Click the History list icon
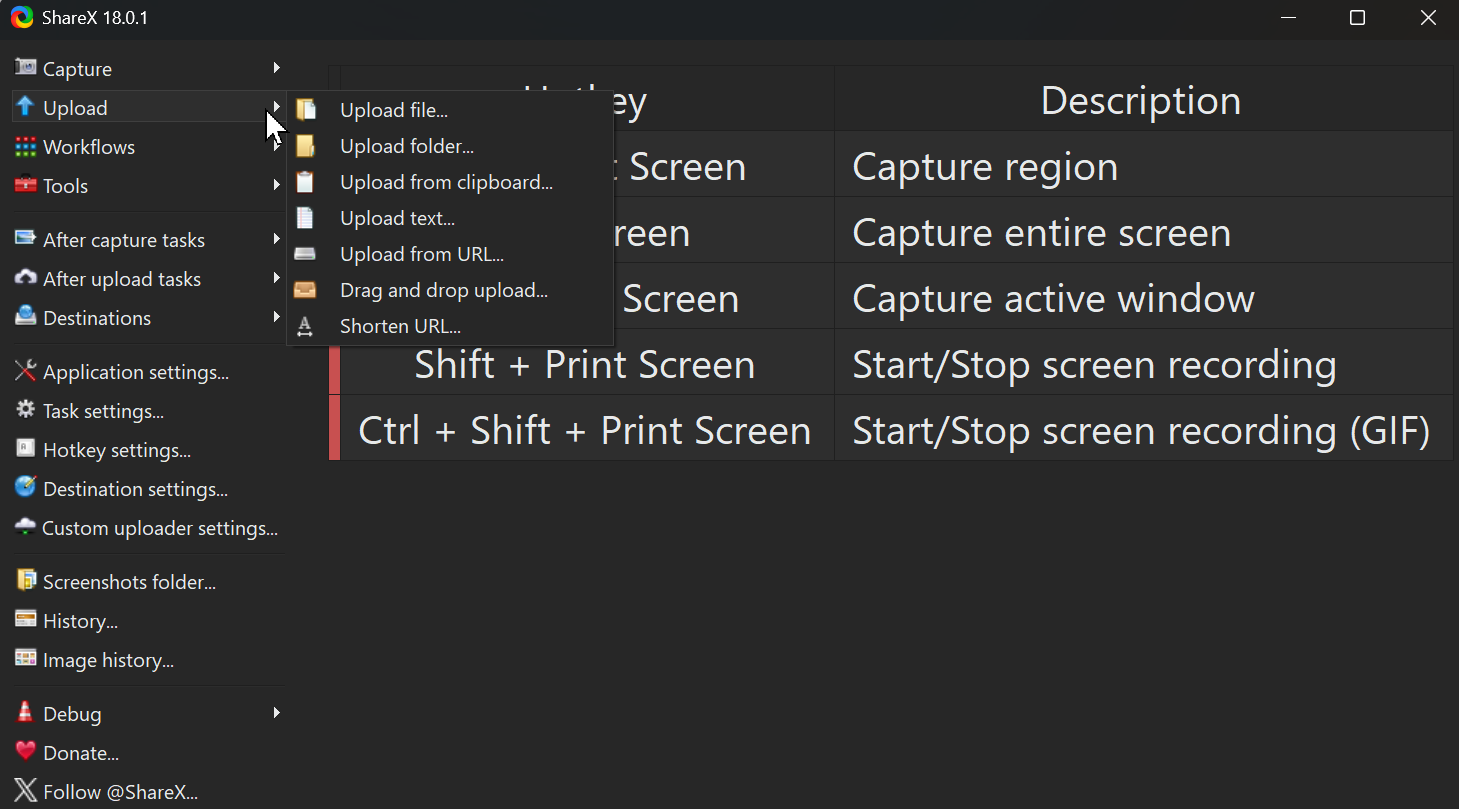Viewport: 1459px width, 809px height. pos(25,620)
